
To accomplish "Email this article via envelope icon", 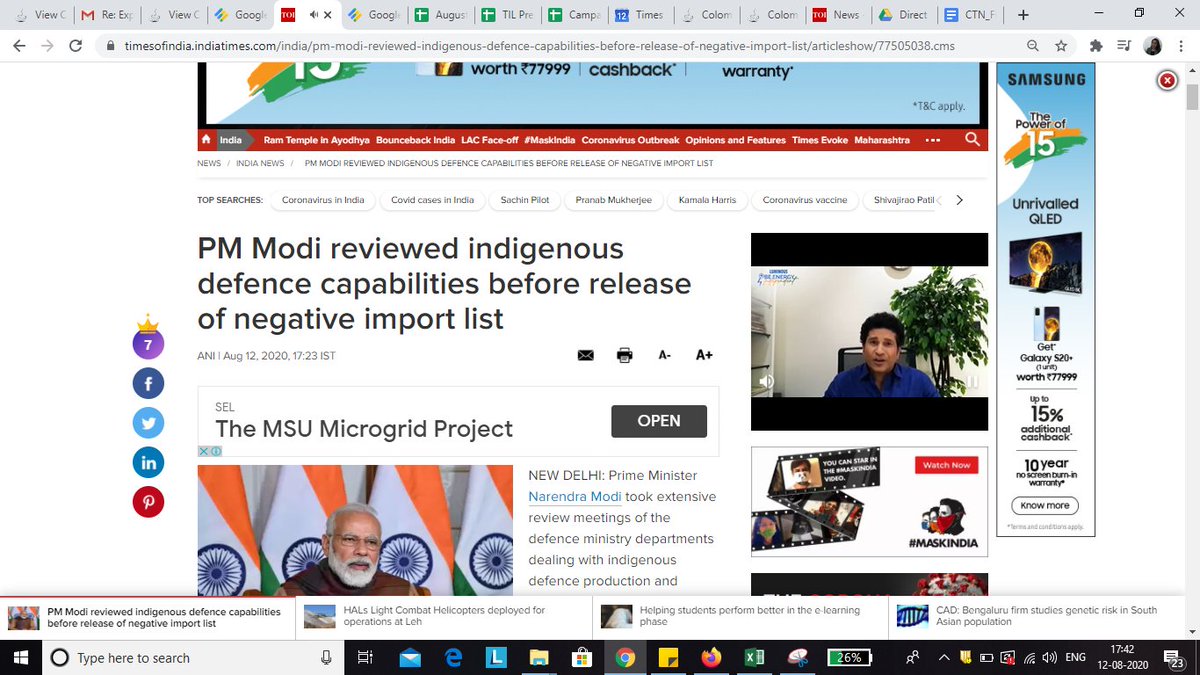I will pos(585,355).
